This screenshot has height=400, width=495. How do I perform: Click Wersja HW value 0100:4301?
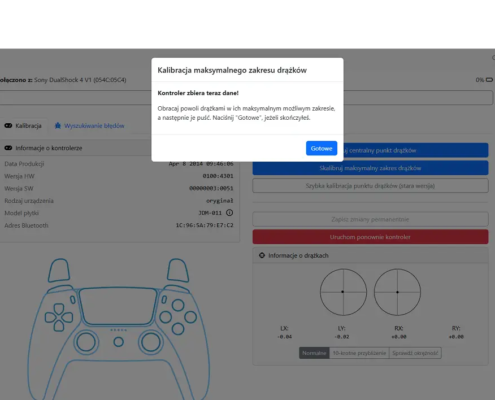click(218, 176)
